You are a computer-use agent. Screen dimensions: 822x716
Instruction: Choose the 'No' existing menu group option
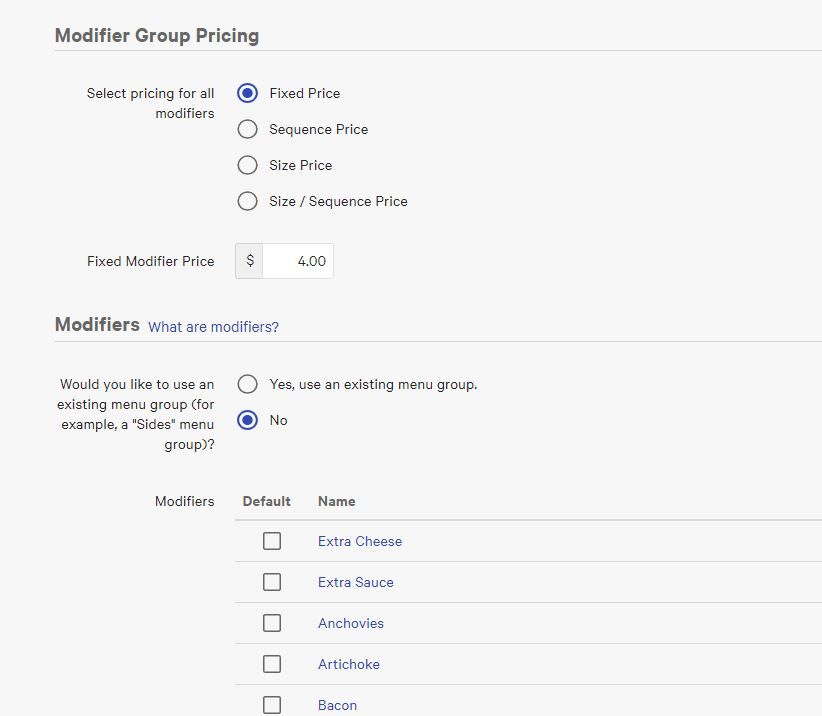[248, 420]
